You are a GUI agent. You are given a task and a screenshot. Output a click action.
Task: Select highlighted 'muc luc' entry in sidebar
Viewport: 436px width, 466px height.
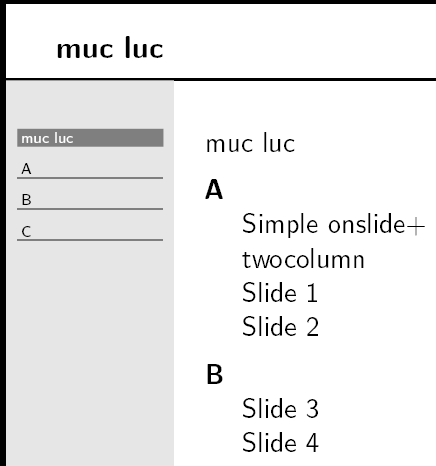coord(90,138)
